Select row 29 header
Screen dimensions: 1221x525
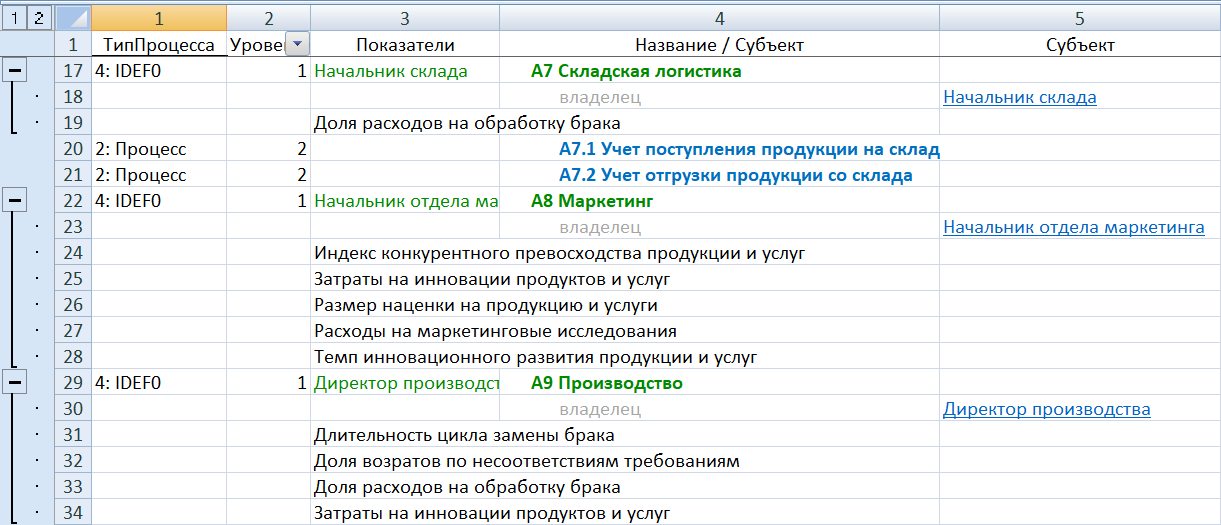pos(72,383)
